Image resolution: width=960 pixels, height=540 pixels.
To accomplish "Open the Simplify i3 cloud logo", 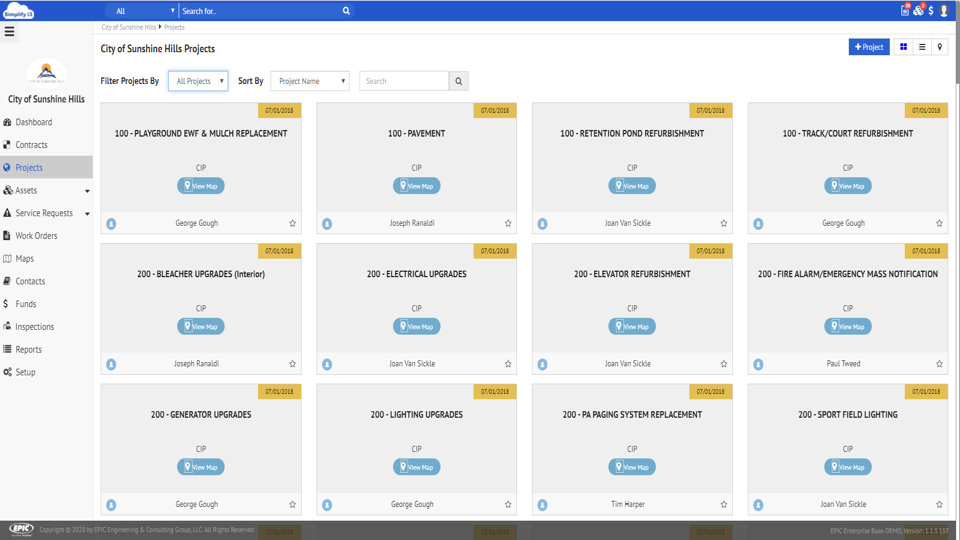I will point(19,11).
